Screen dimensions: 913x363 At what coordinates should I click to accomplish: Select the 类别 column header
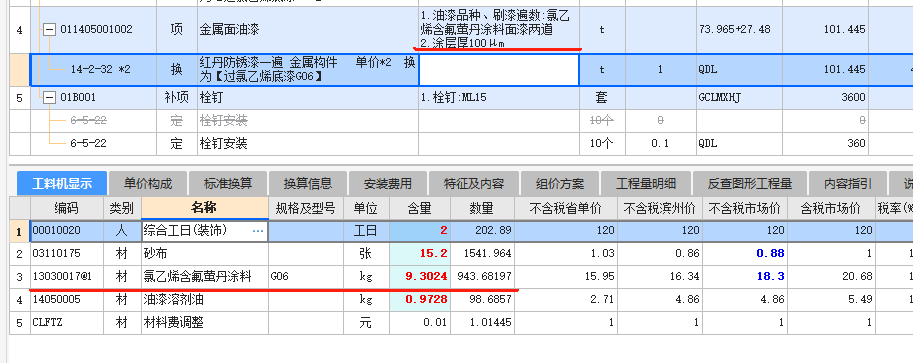pos(122,208)
